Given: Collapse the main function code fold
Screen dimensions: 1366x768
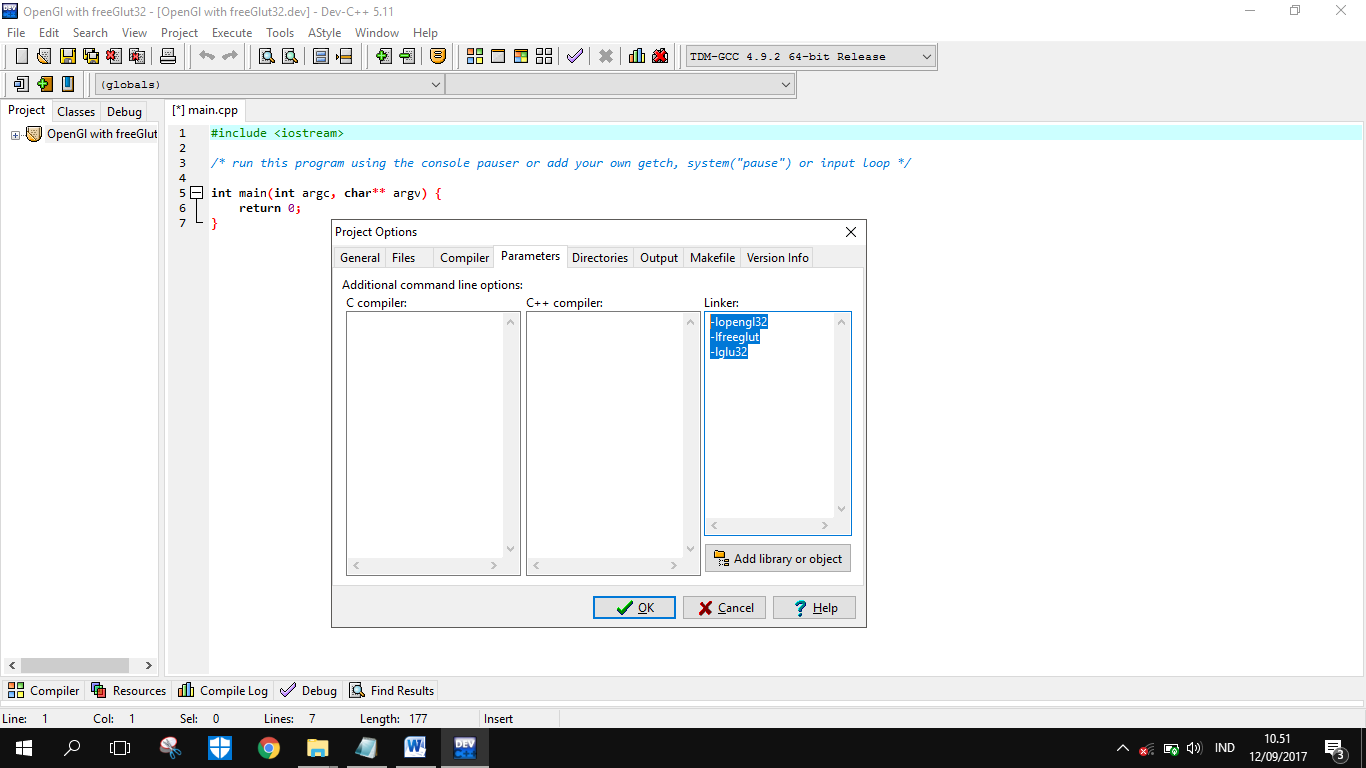Looking at the screenshot, I should [197, 193].
